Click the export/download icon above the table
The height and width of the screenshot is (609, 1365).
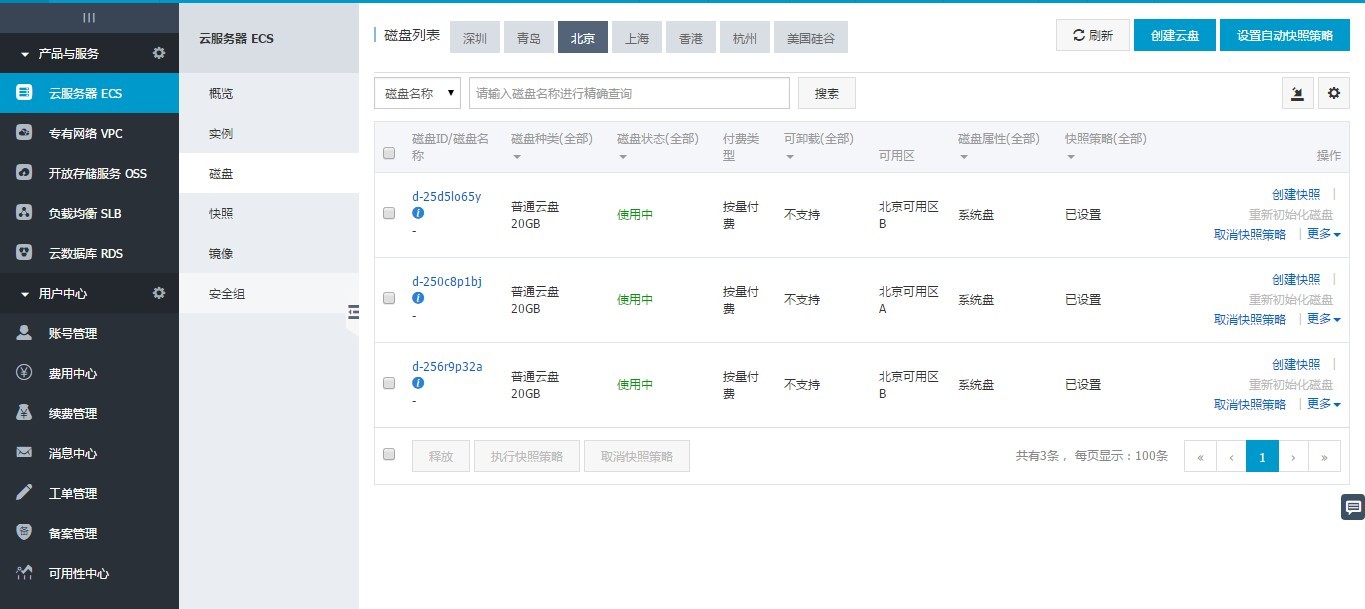[x=1297, y=93]
